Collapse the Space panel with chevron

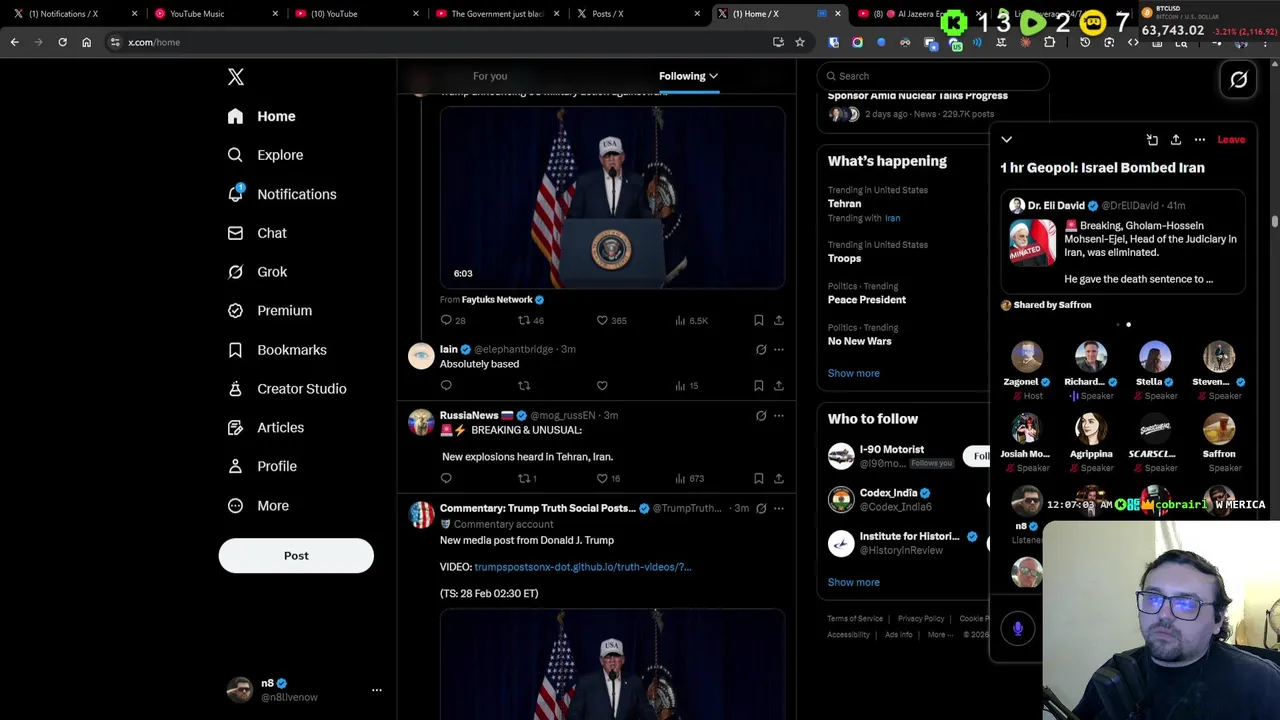pos(1007,140)
